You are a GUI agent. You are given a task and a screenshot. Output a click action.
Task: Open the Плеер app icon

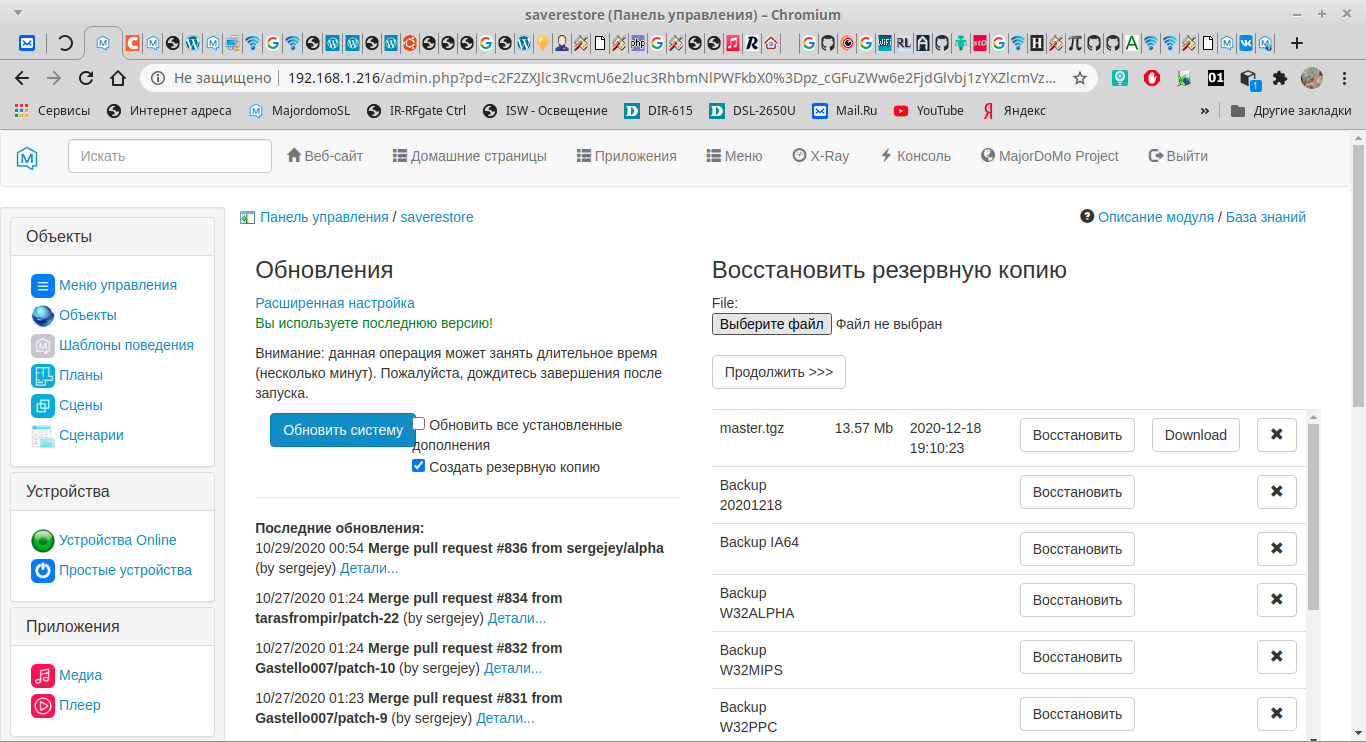click(x=42, y=705)
